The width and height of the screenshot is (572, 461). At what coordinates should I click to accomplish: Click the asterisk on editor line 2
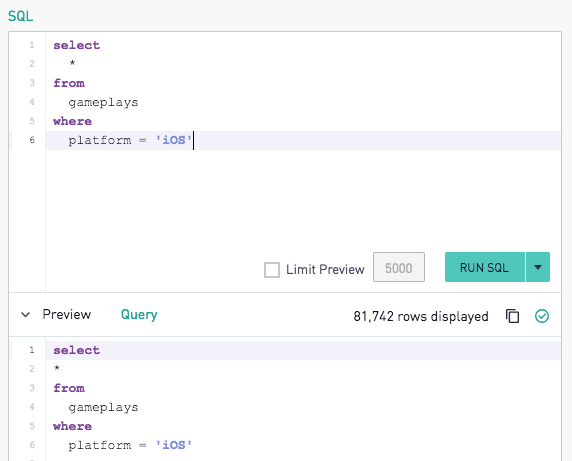(72, 63)
